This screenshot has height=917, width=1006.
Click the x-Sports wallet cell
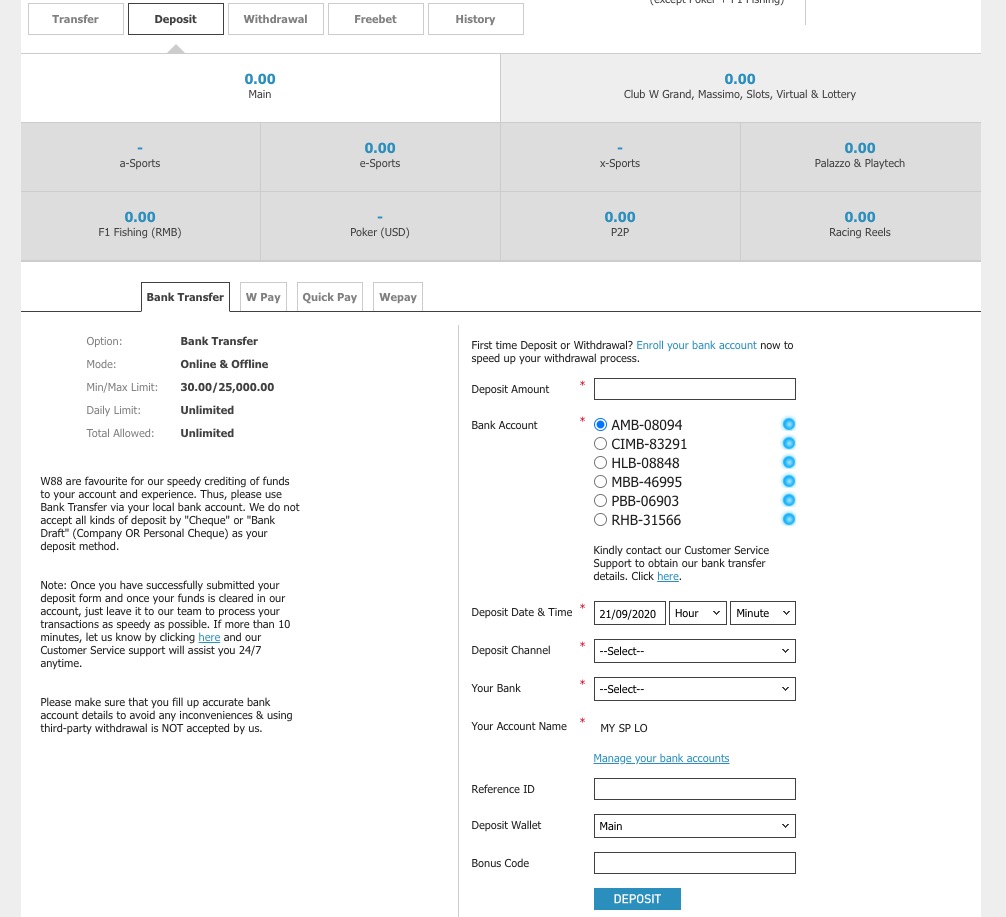(620, 157)
